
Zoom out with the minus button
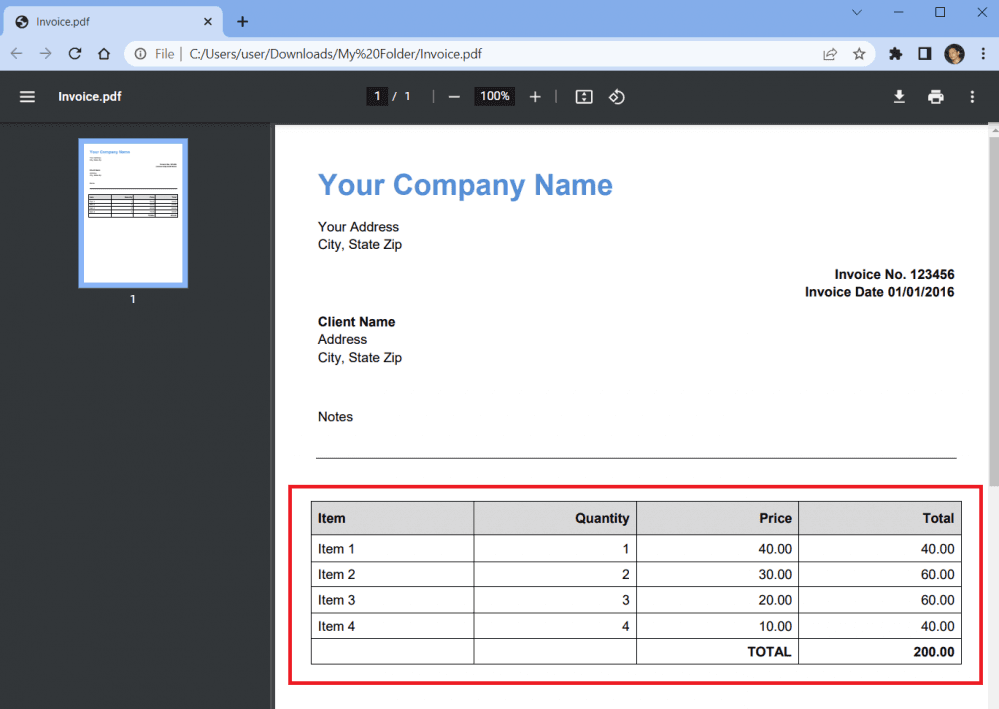[x=454, y=97]
